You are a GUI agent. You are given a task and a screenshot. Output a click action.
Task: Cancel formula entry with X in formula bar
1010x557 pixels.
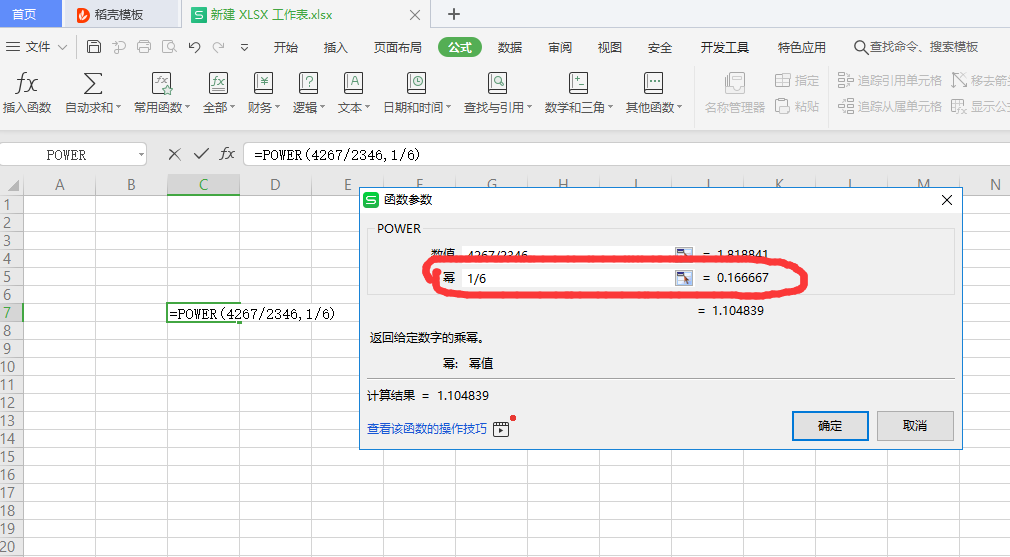pyautogui.click(x=174, y=154)
